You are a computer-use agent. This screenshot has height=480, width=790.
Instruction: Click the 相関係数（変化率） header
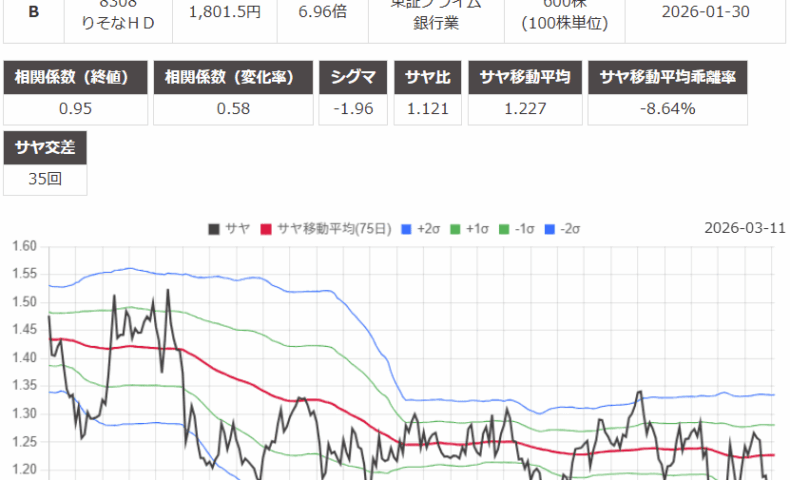[x=233, y=77]
